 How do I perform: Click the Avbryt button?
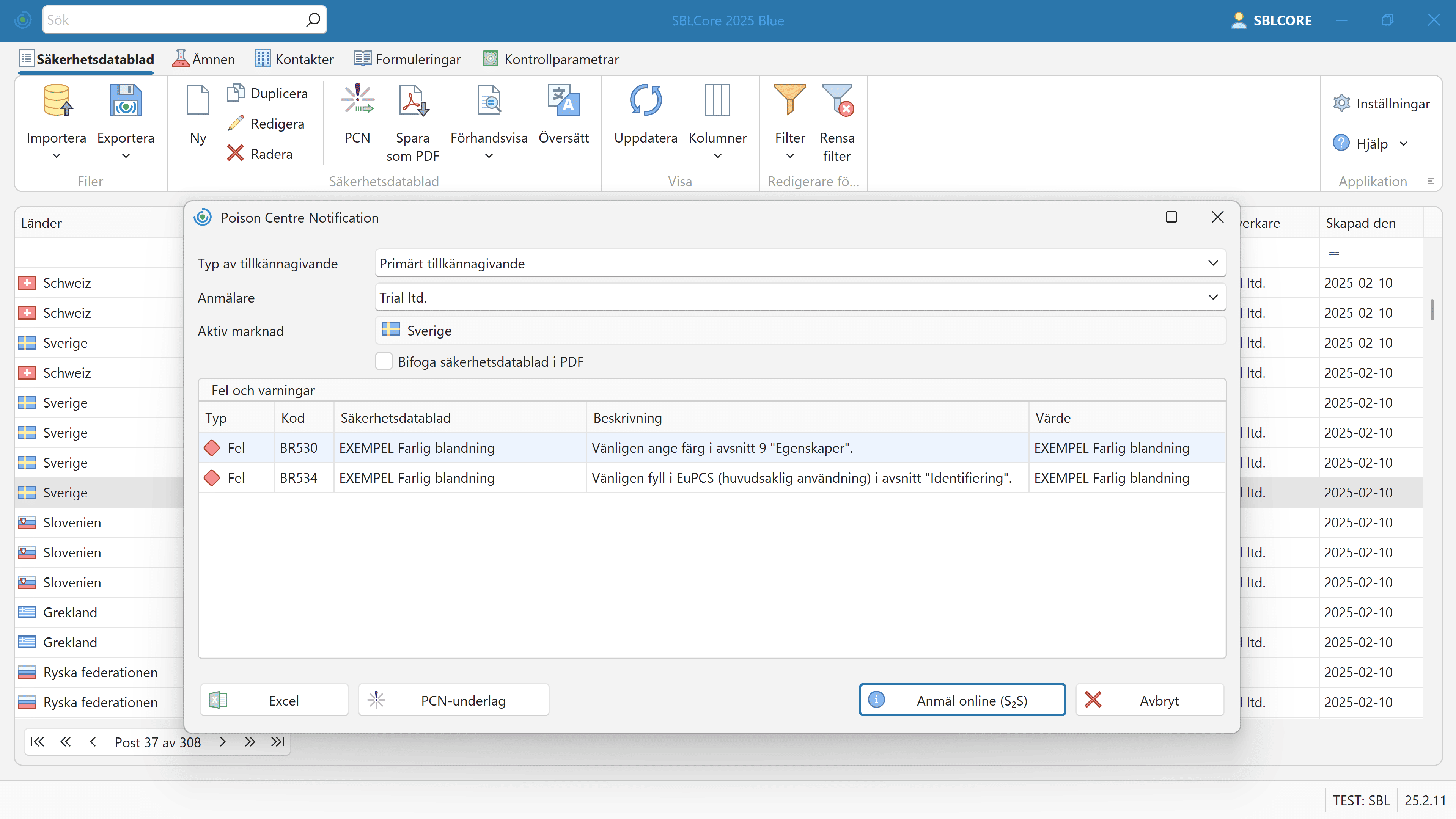point(1149,700)
